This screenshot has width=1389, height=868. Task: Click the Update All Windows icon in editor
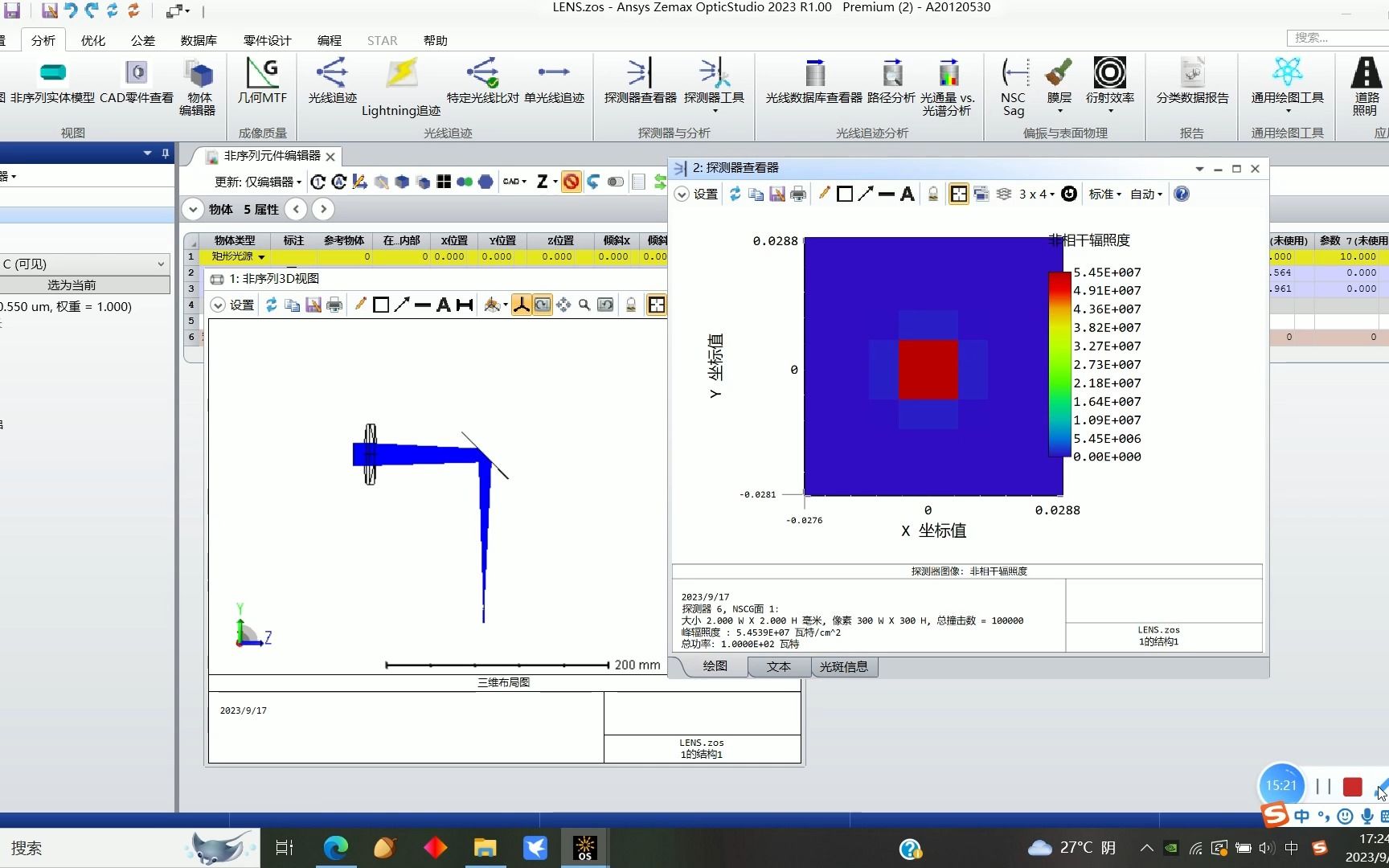[x=339, y=182]
